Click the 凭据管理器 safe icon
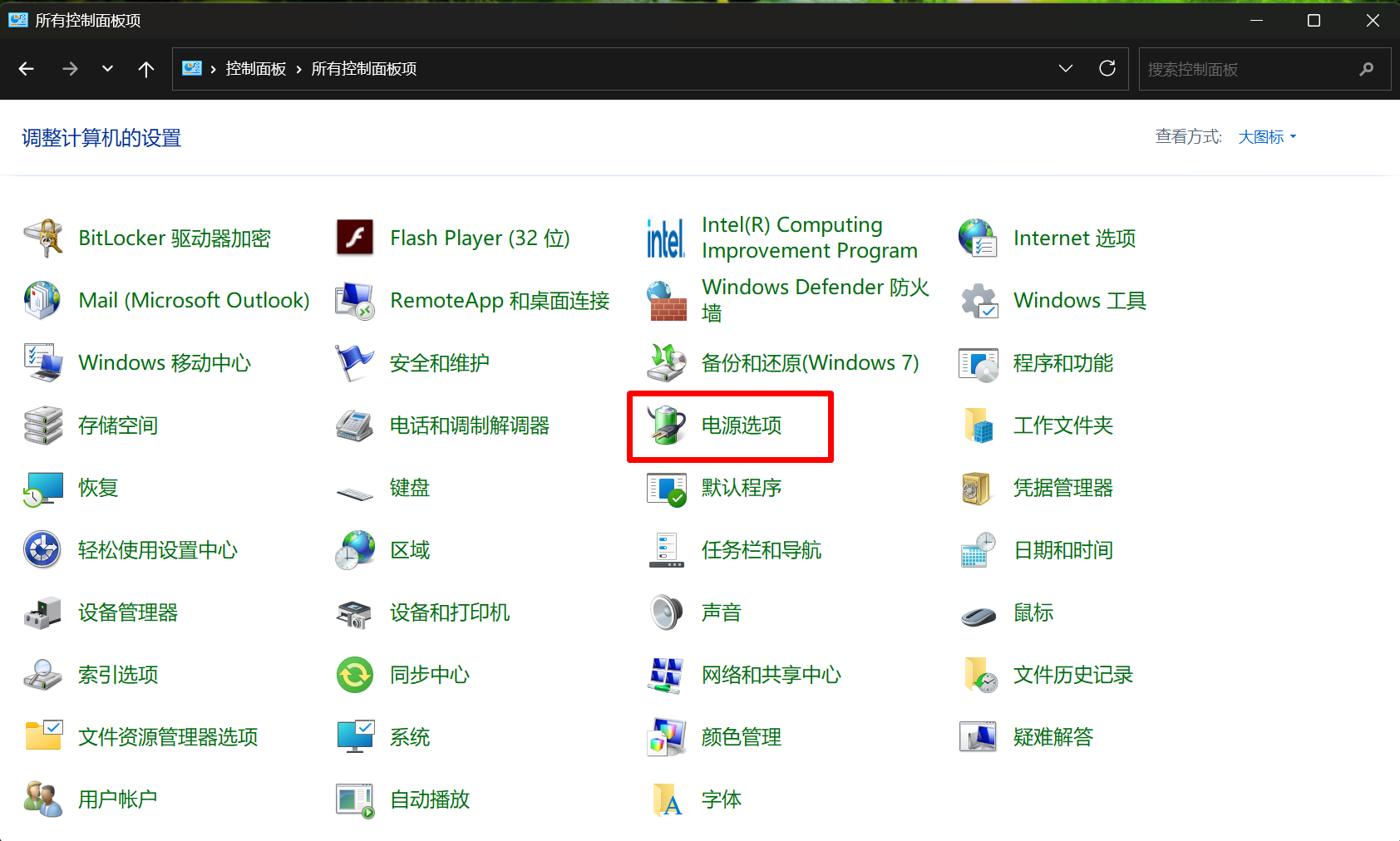1400x841 pixels. pyautogui.click(x=979, y=488)
